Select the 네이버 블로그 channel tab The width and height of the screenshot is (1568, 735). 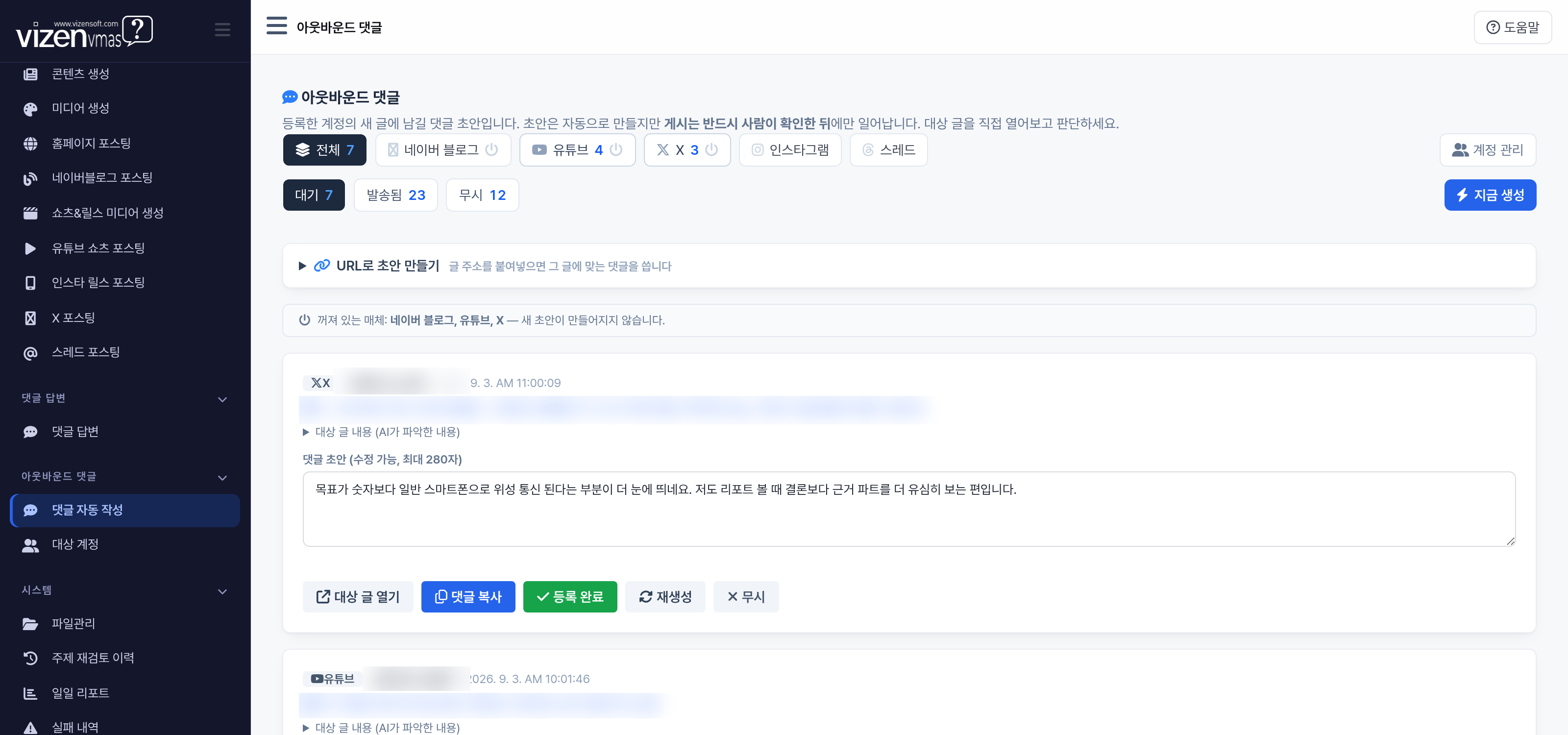pyautogui.click(x=442, y=149)
